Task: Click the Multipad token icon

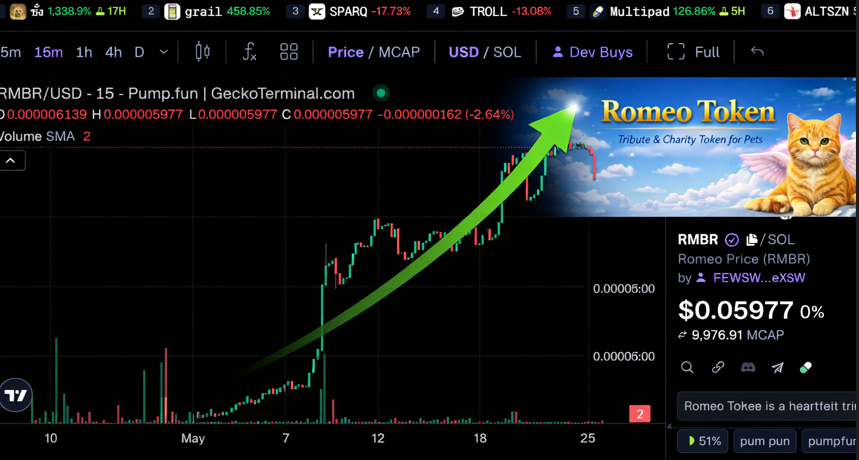Action: pyautogui.click(x=598, y=11)
